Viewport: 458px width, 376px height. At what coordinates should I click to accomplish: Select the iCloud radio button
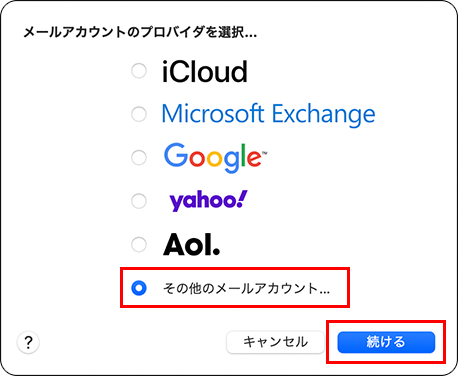[x=139, y=71]
